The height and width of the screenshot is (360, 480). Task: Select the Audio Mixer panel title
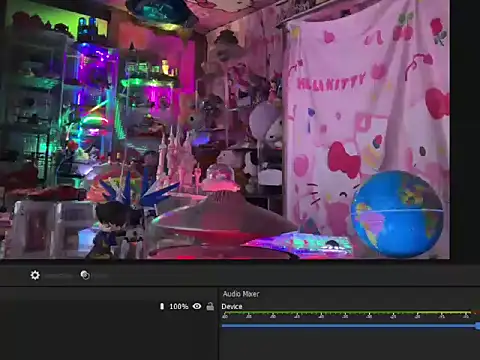coord(241,294)
